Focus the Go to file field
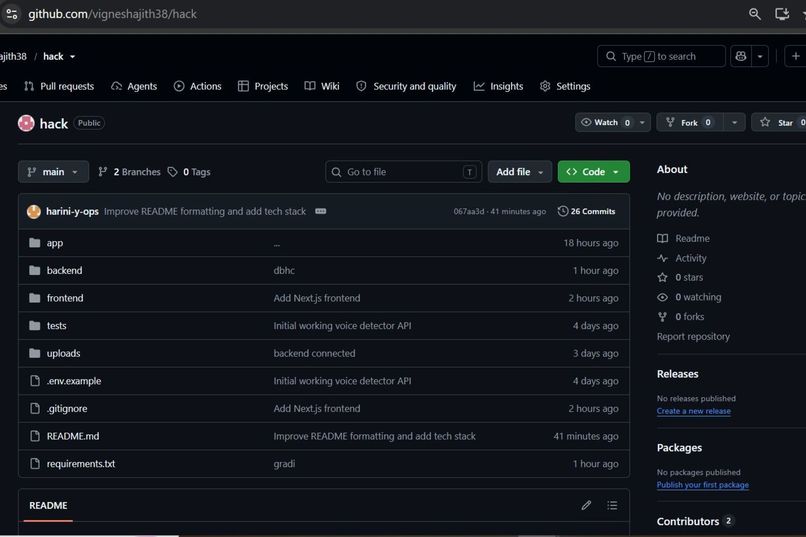Image resolution: width=806 pixels, height=537 pixels. point(404,172)
